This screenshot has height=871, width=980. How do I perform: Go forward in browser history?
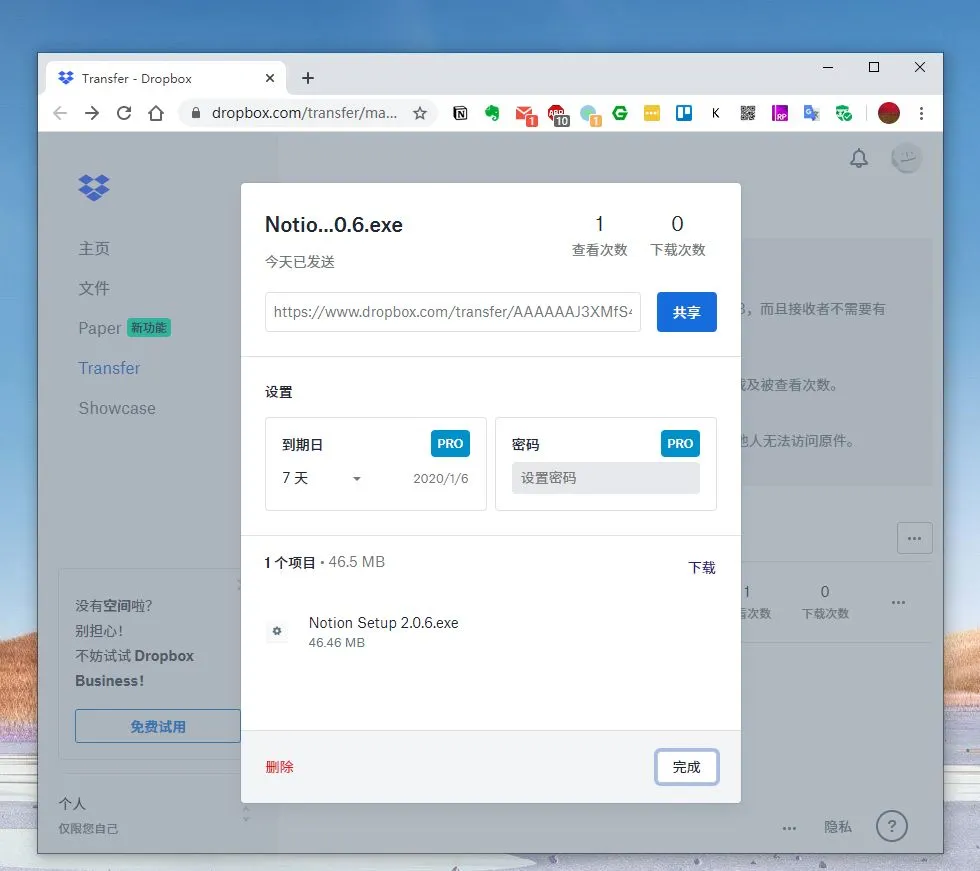[x=92, y=113]
